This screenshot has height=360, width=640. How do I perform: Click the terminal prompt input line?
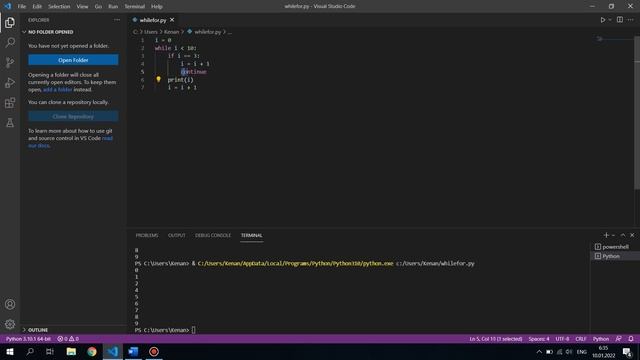click(193, 330)
